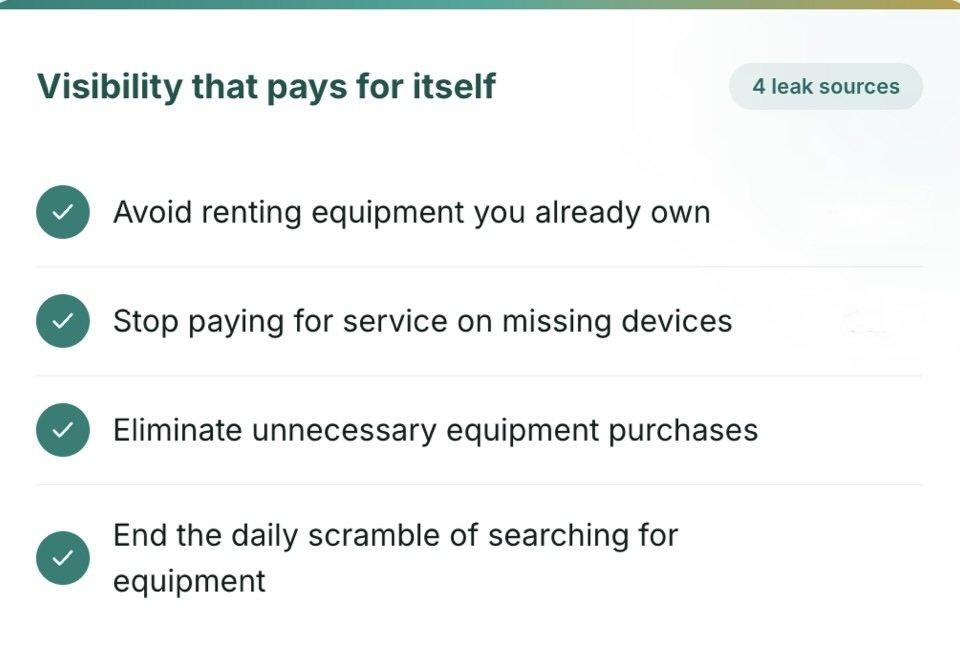This screenshot has width=960, height=649.
Task: Click "Stop paying for service on missing devices"
Action: pyautogui.click(x=422, y=321)
